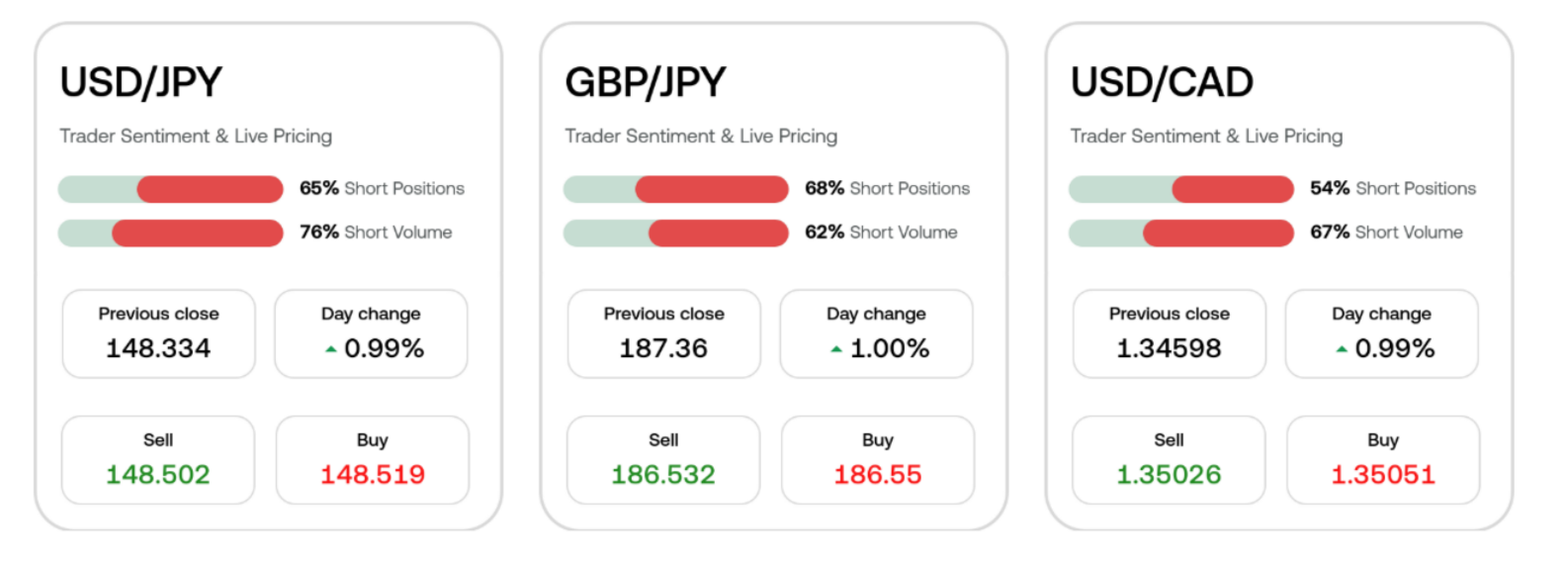Viewport: 1568px width, 562px height.
Task: Click the GBP/JPY Sell price 186.532
Action: pyautogui.click(x=663, y=475)
